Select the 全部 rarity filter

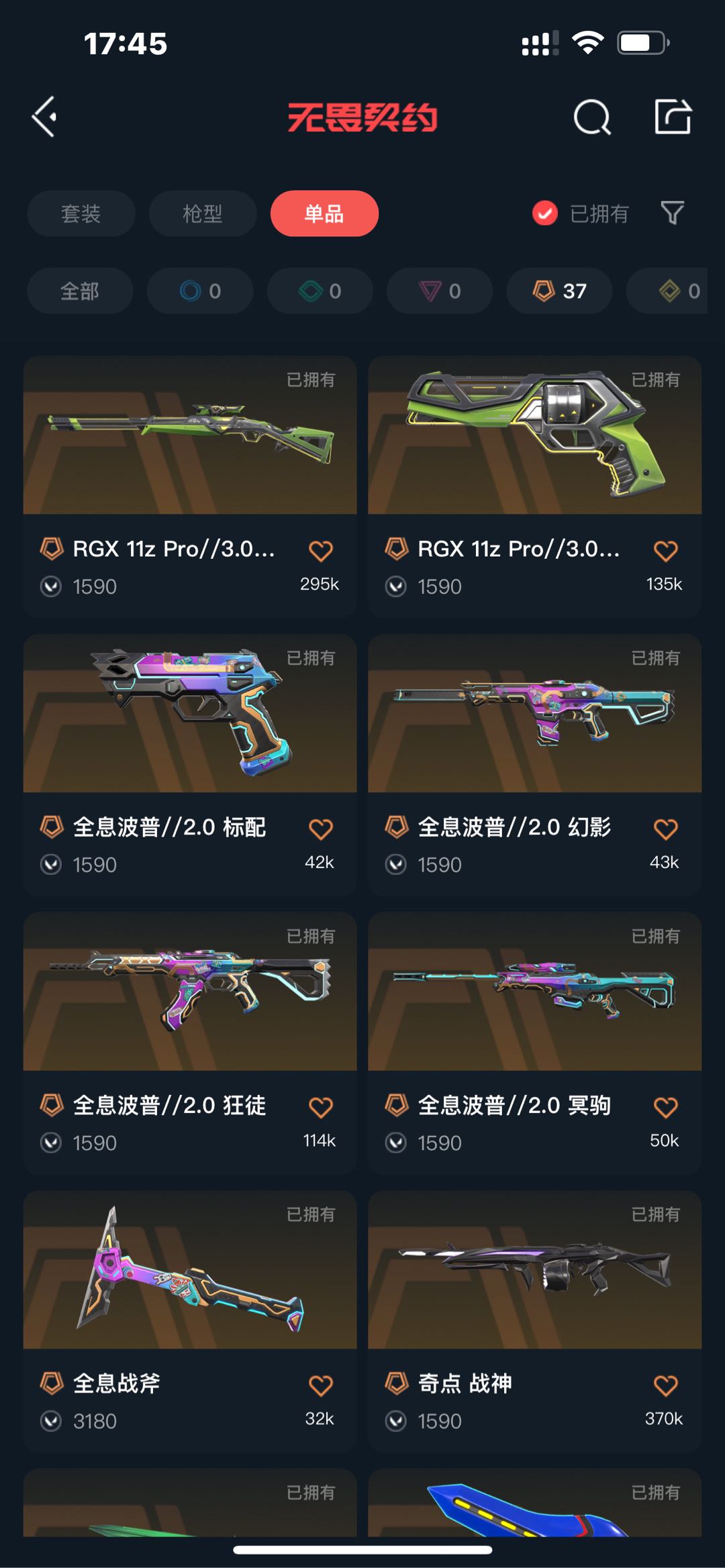(80, 291)
